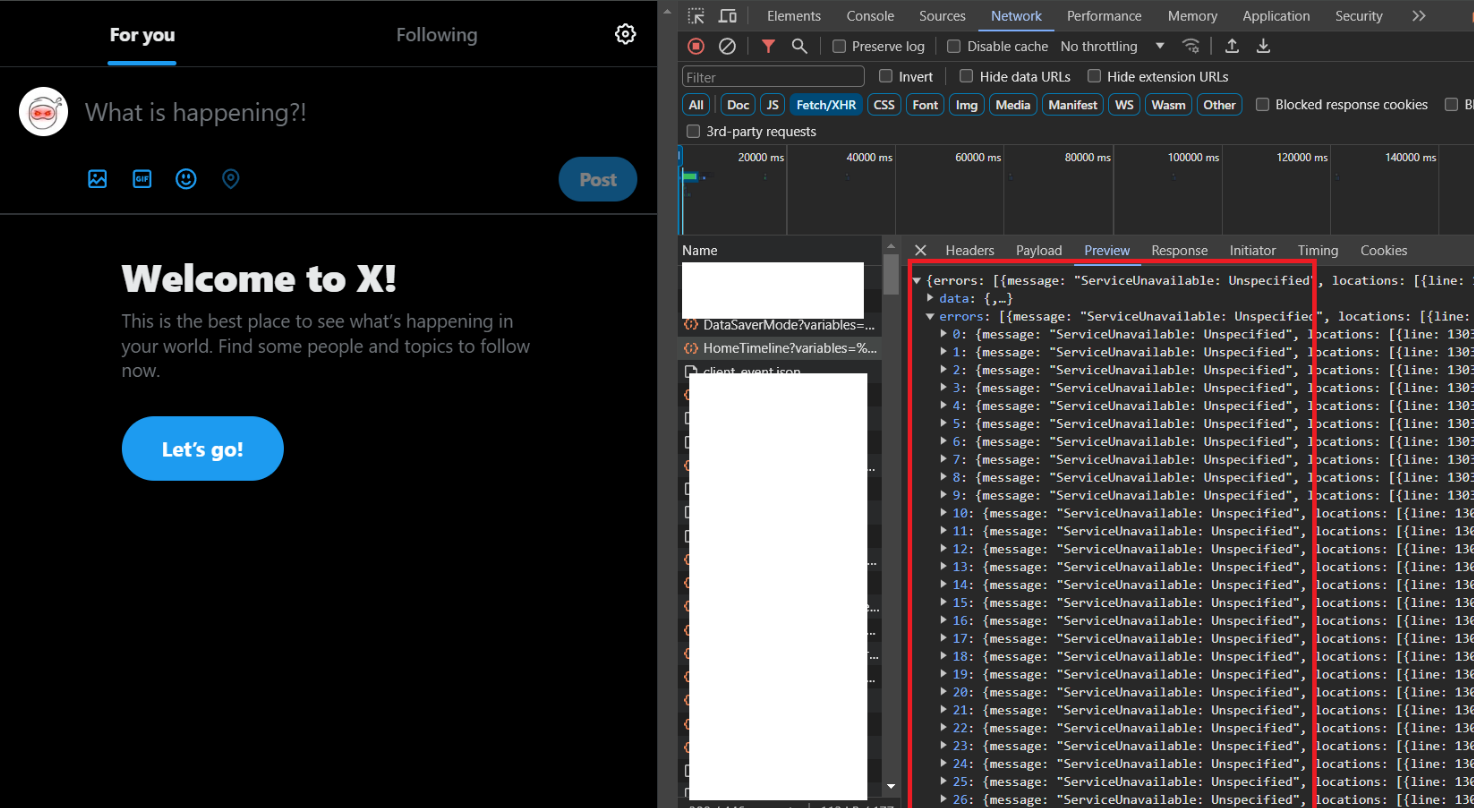Select the WS request type filter

click(1125, 104)
